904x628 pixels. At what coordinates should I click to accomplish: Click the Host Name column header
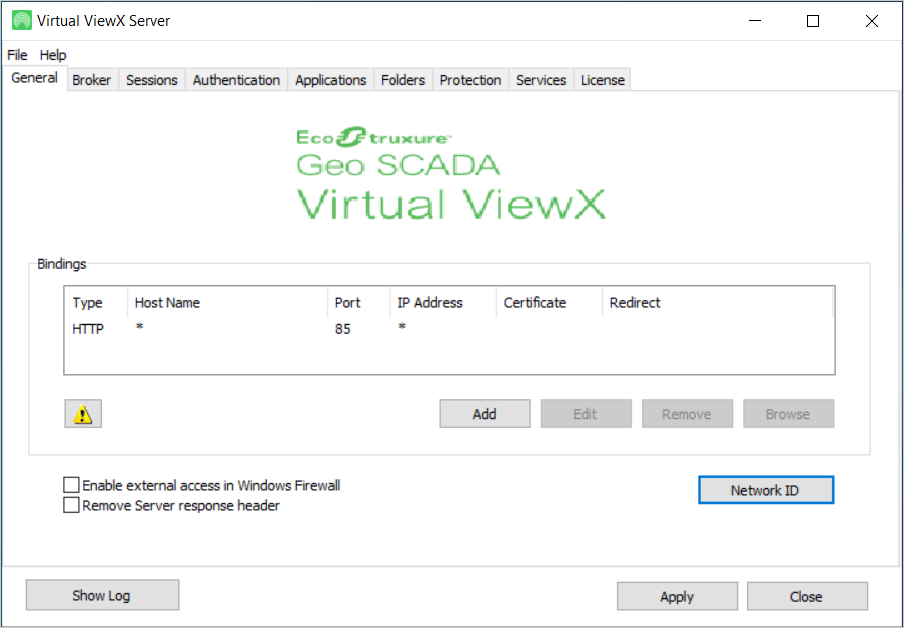167,303
